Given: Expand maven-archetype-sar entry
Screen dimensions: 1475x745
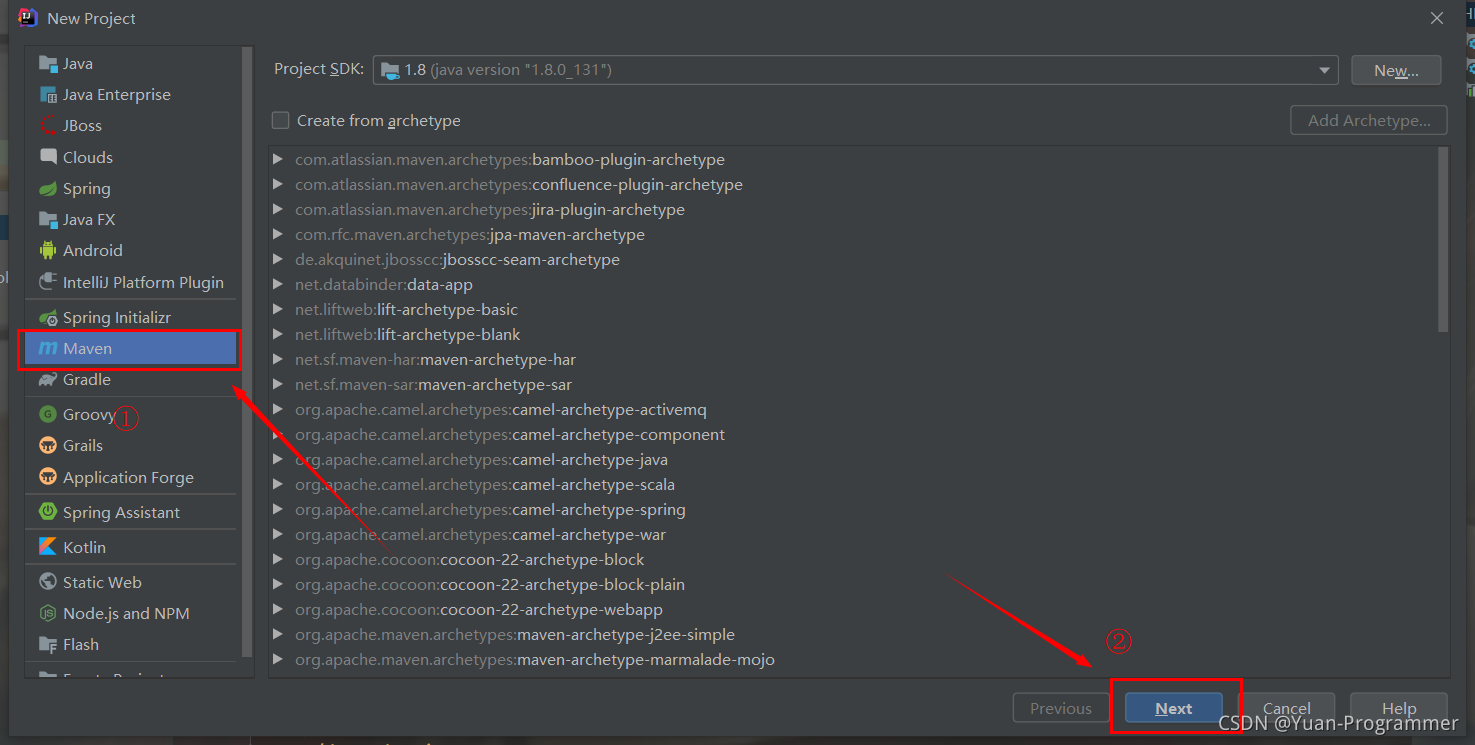Looking at the screenshot, I should click(x=278, y=385).
